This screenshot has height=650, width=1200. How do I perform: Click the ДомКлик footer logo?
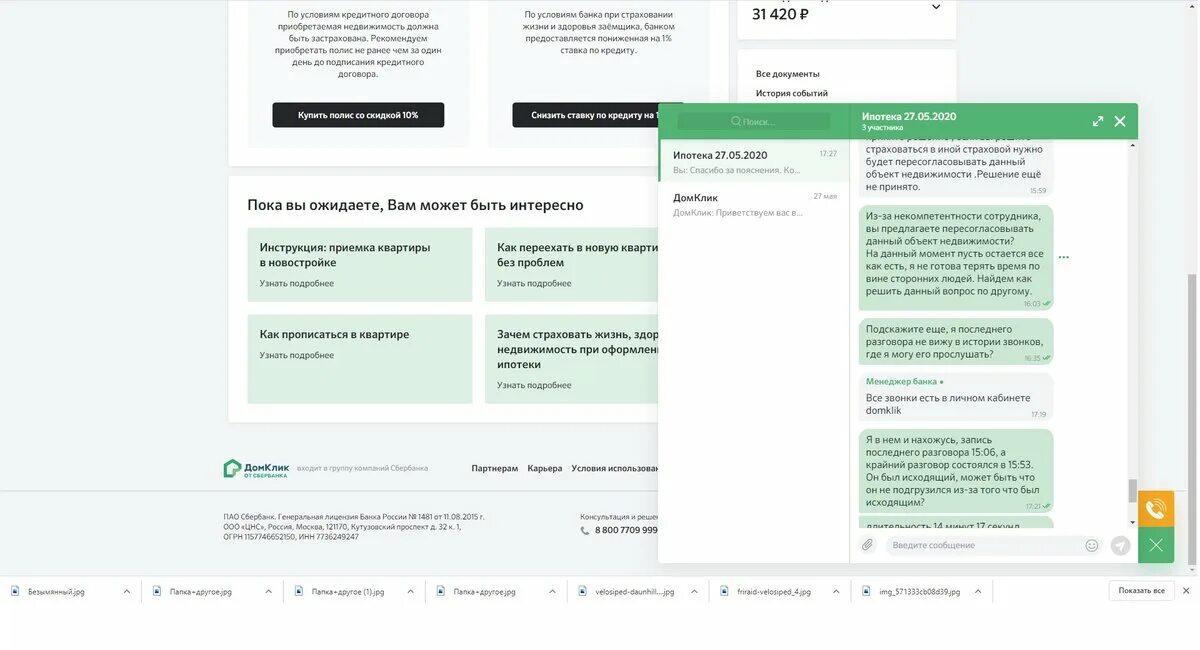click(256, 468)
